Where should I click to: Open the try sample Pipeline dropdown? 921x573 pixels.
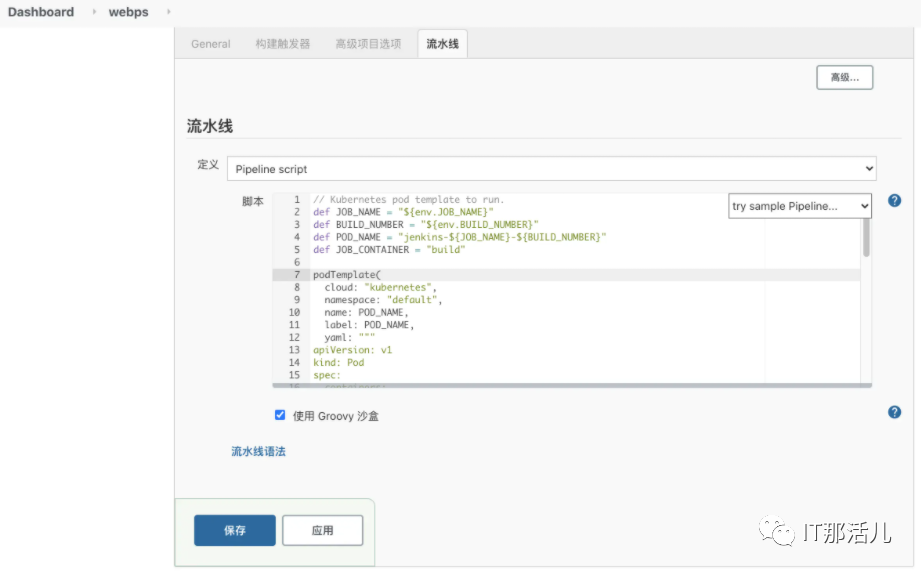tap(799, 206)
